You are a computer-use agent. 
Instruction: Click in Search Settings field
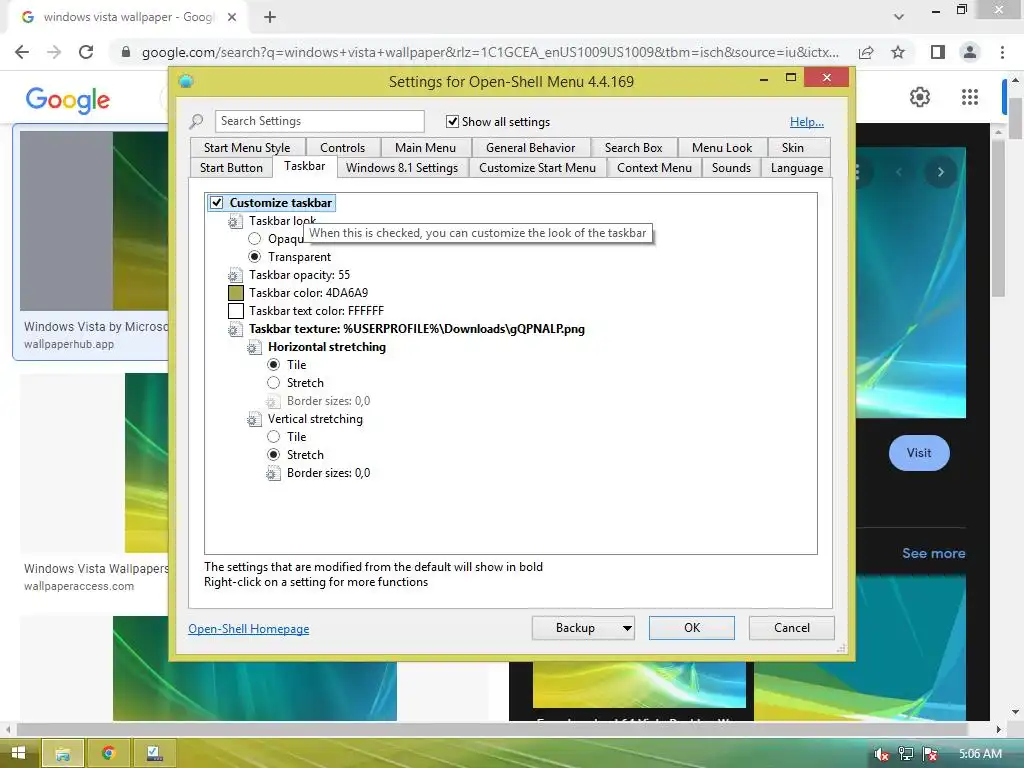[x=319, y=121]
